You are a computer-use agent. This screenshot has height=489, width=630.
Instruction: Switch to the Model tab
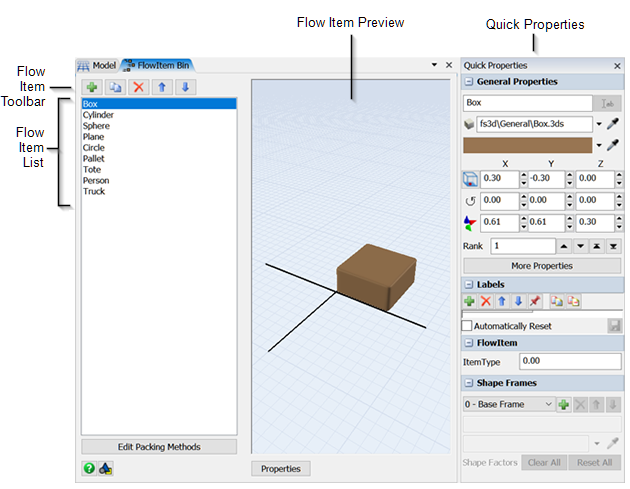pos(98,65)
